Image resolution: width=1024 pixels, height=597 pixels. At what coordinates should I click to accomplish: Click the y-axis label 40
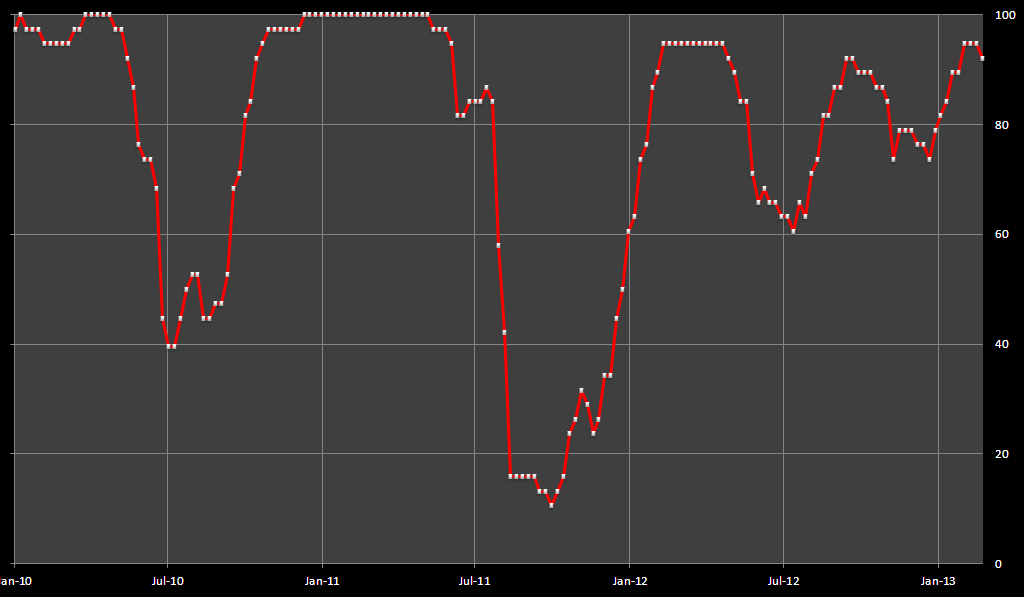point(1002,344)
